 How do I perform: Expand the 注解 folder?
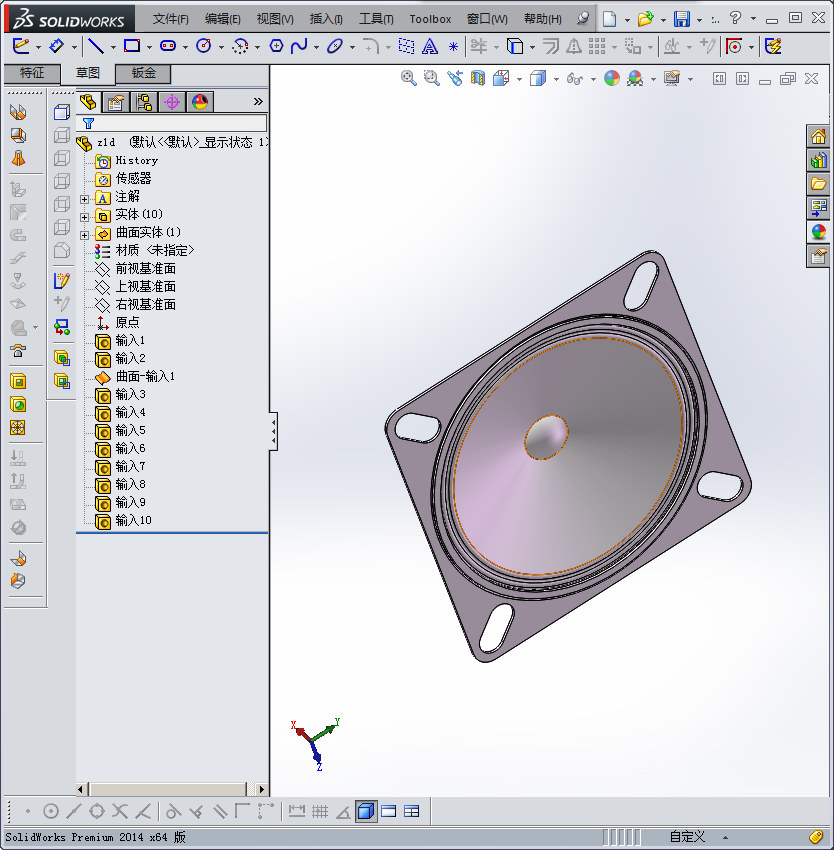[83, 198]
